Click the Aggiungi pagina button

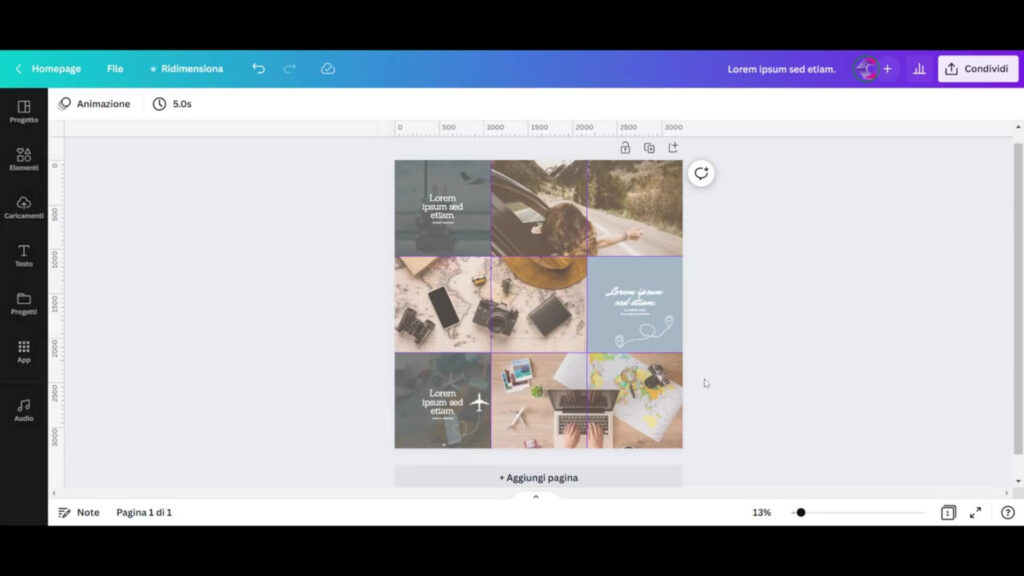538,478
